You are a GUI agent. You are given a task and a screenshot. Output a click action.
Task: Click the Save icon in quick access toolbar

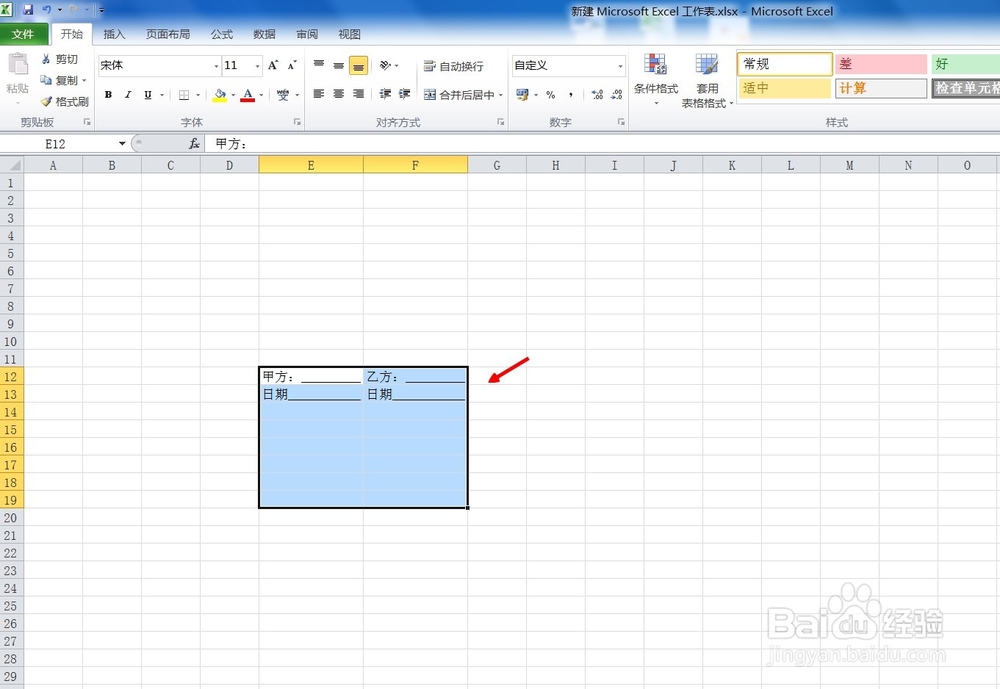coord(28,10)
